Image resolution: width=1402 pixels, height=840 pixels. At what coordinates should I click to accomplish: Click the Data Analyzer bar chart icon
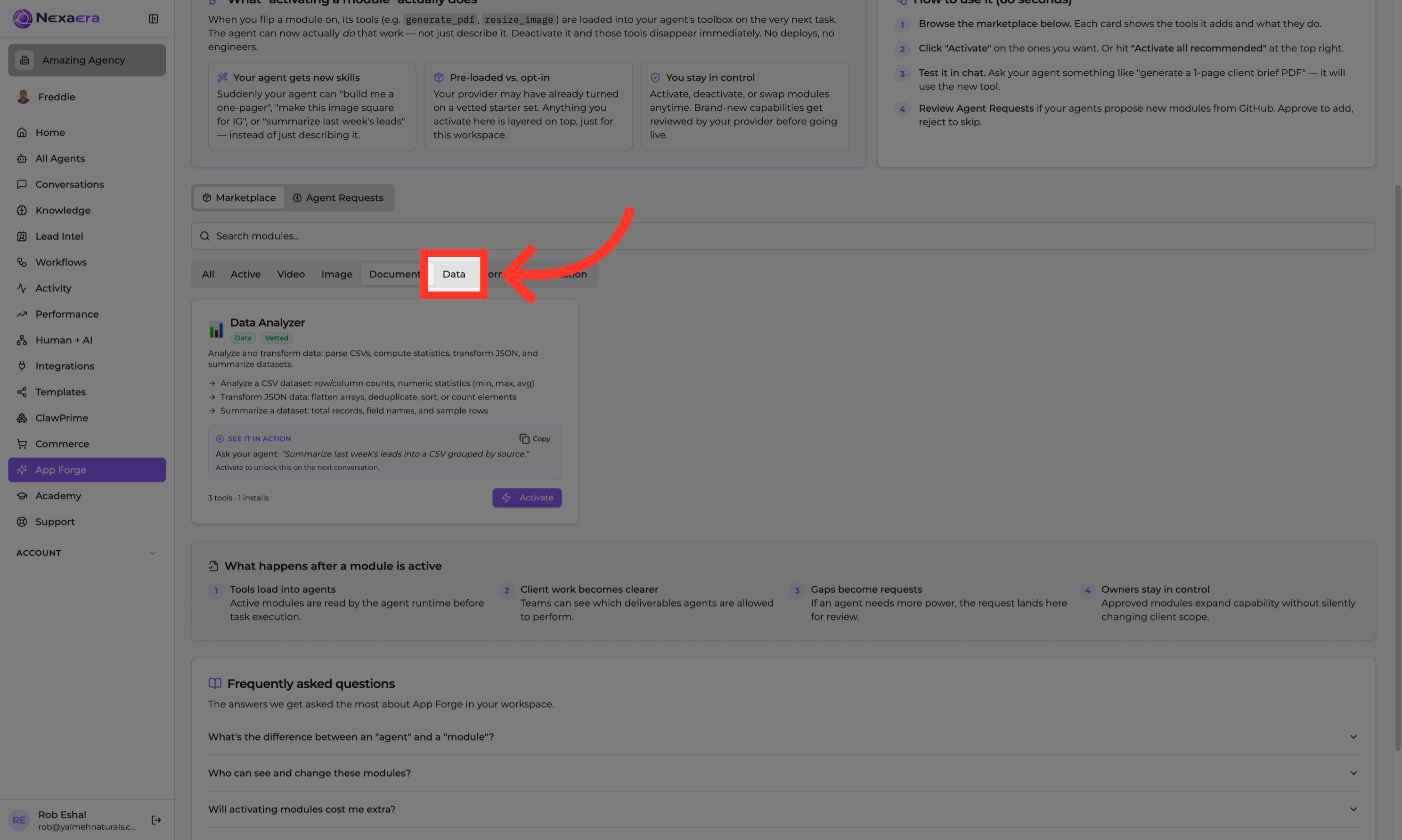pos(216,329)
